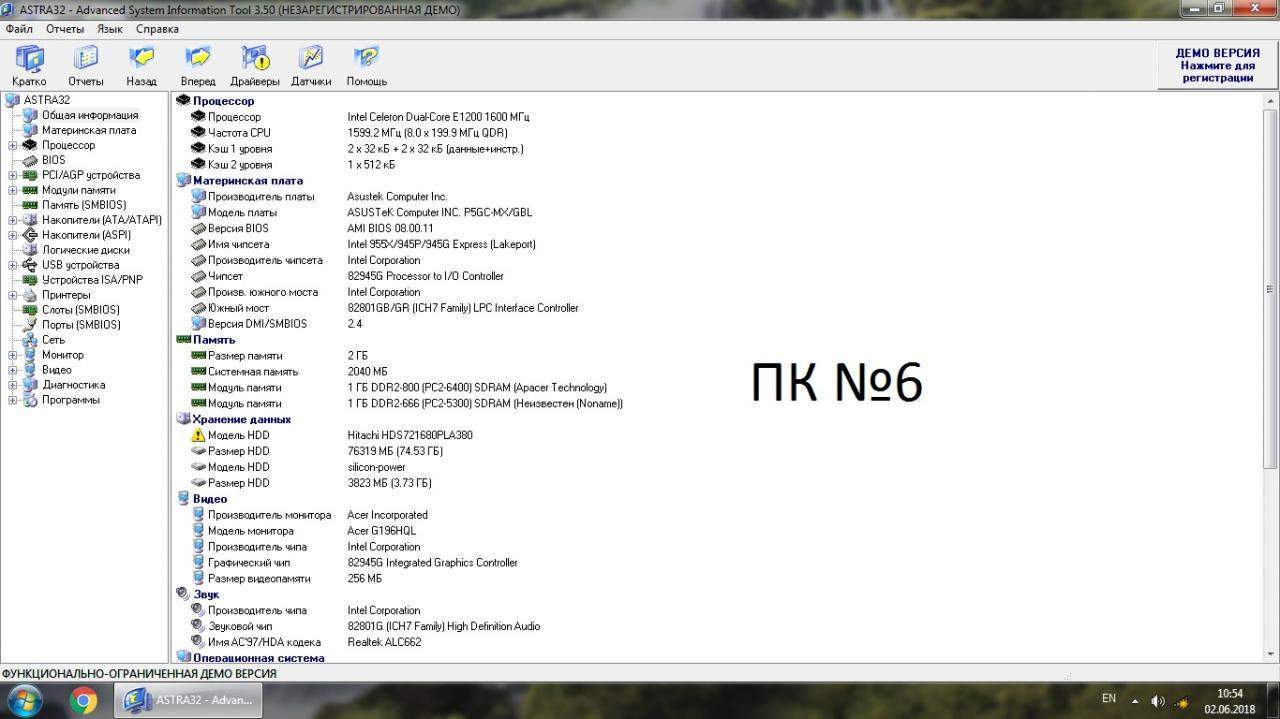Select Общая информация in the tree
This screenshot has height=719, width=1280.
90,115
